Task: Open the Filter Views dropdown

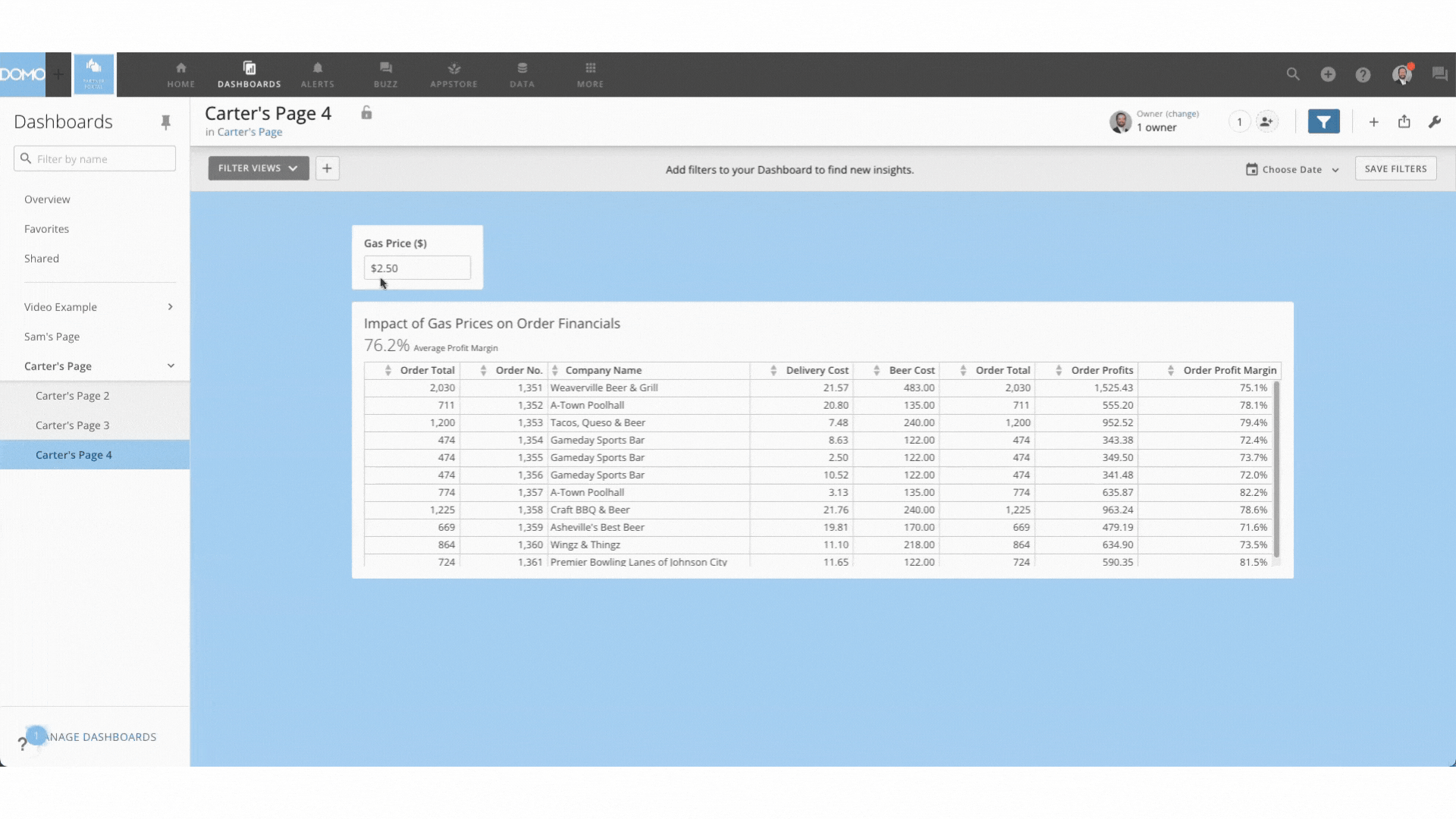Action: coord(259,168)
